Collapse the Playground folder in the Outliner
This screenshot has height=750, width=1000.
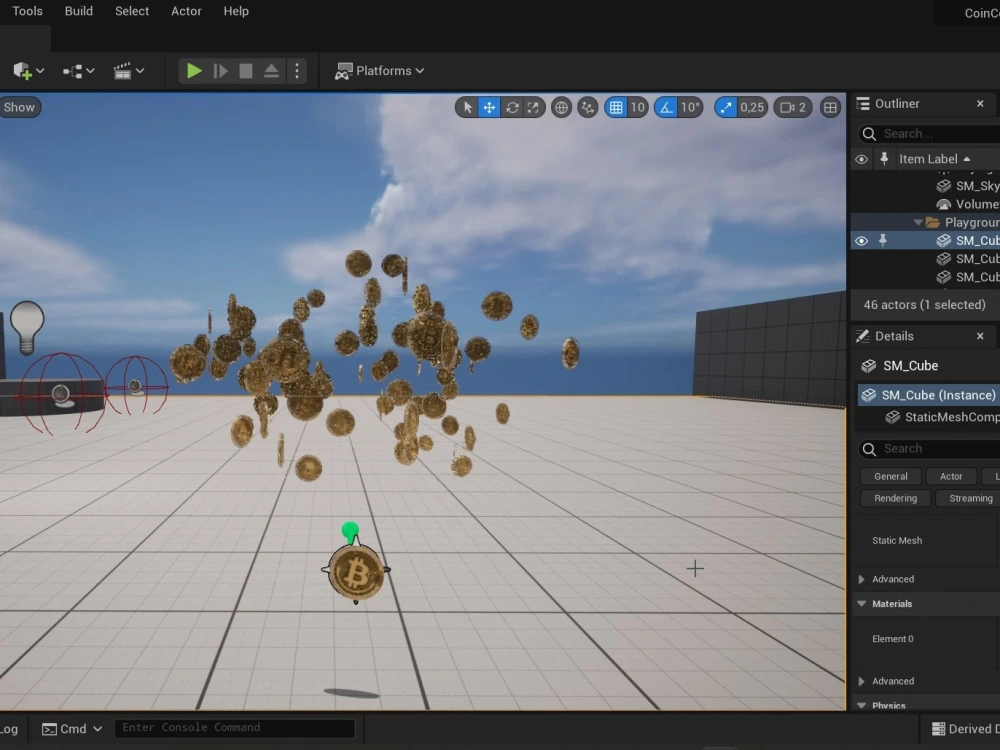pos(917,222)
